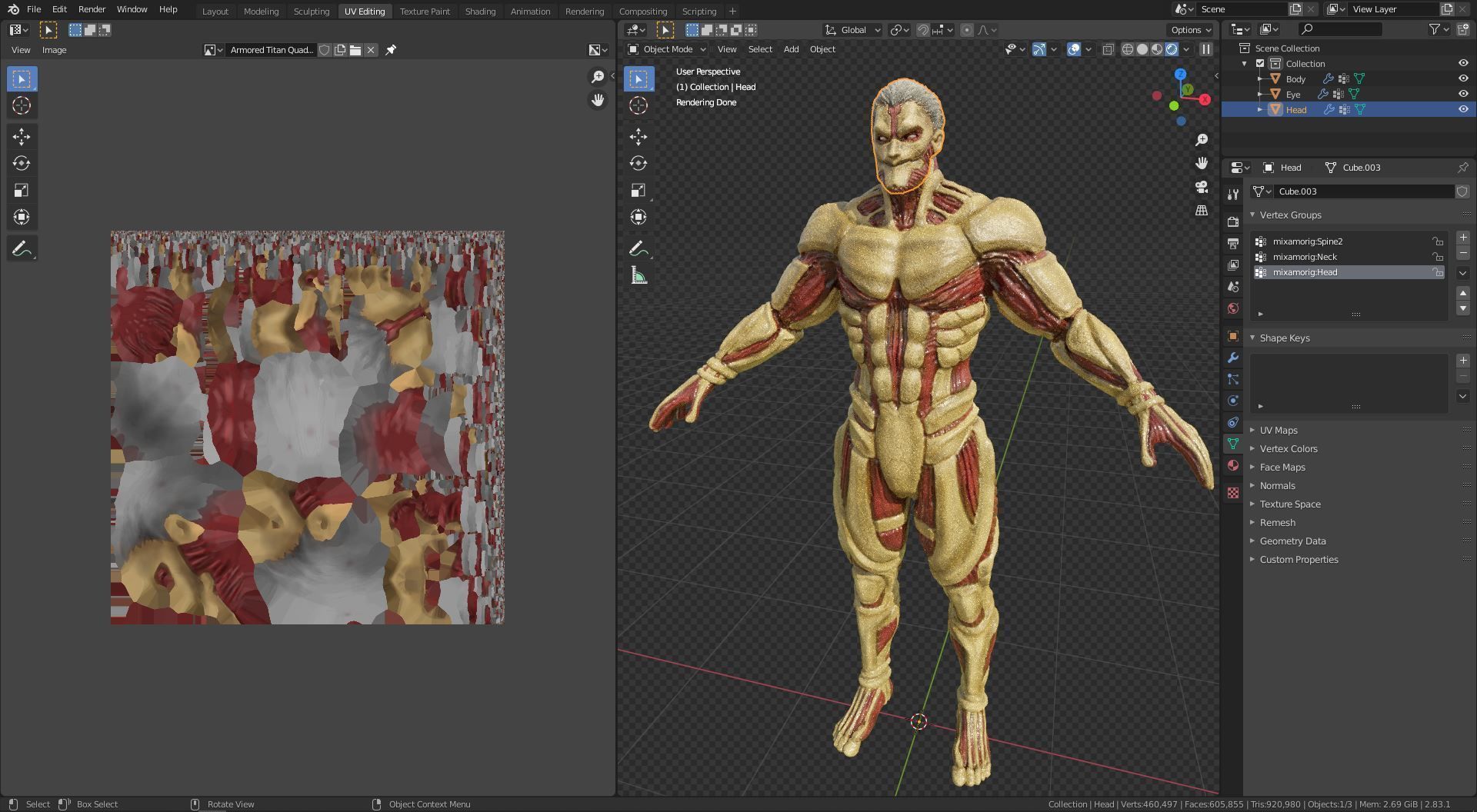1477x812 pixels.
Task: Select the mixamorig:Head vertex group
Action: pyautogui.click(x=1349, y=272)
